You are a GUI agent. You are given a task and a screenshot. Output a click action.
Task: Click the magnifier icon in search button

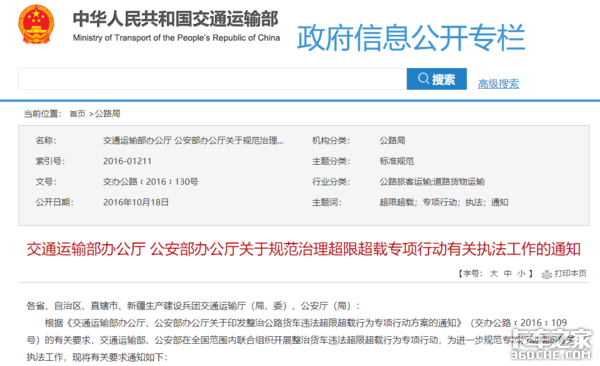point(423,78)
